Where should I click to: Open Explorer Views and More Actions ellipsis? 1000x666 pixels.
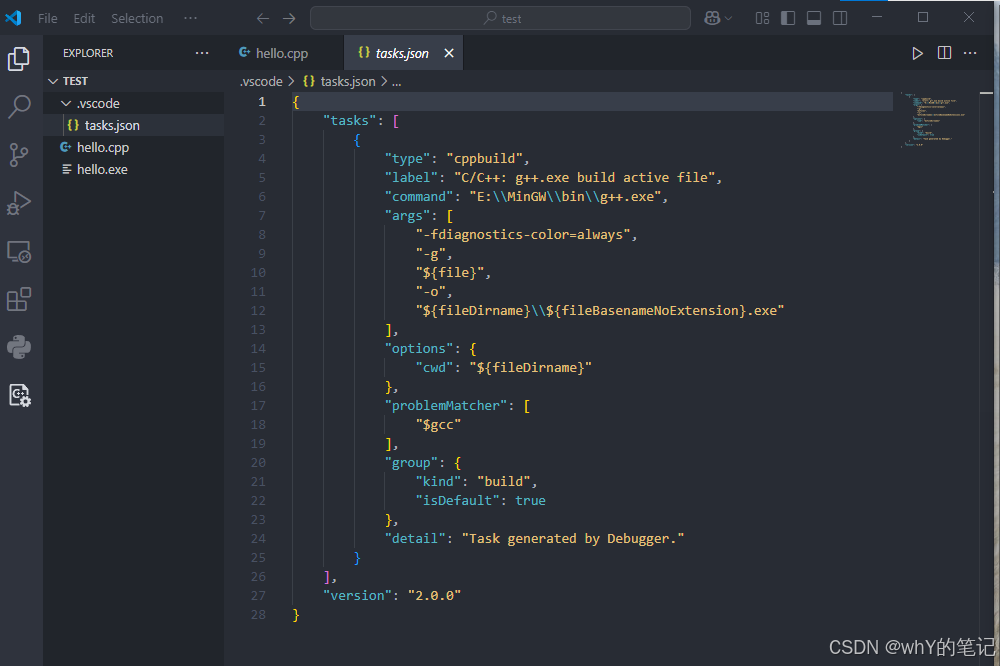tap(202, 53)
